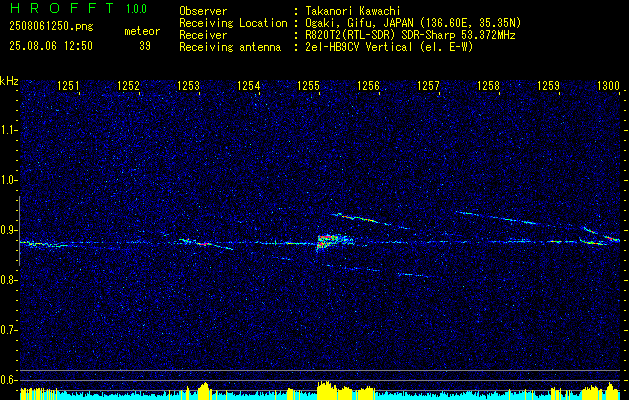Click the 1256 time marker
This screenshot has height=400, width=629.
[369, 85]
